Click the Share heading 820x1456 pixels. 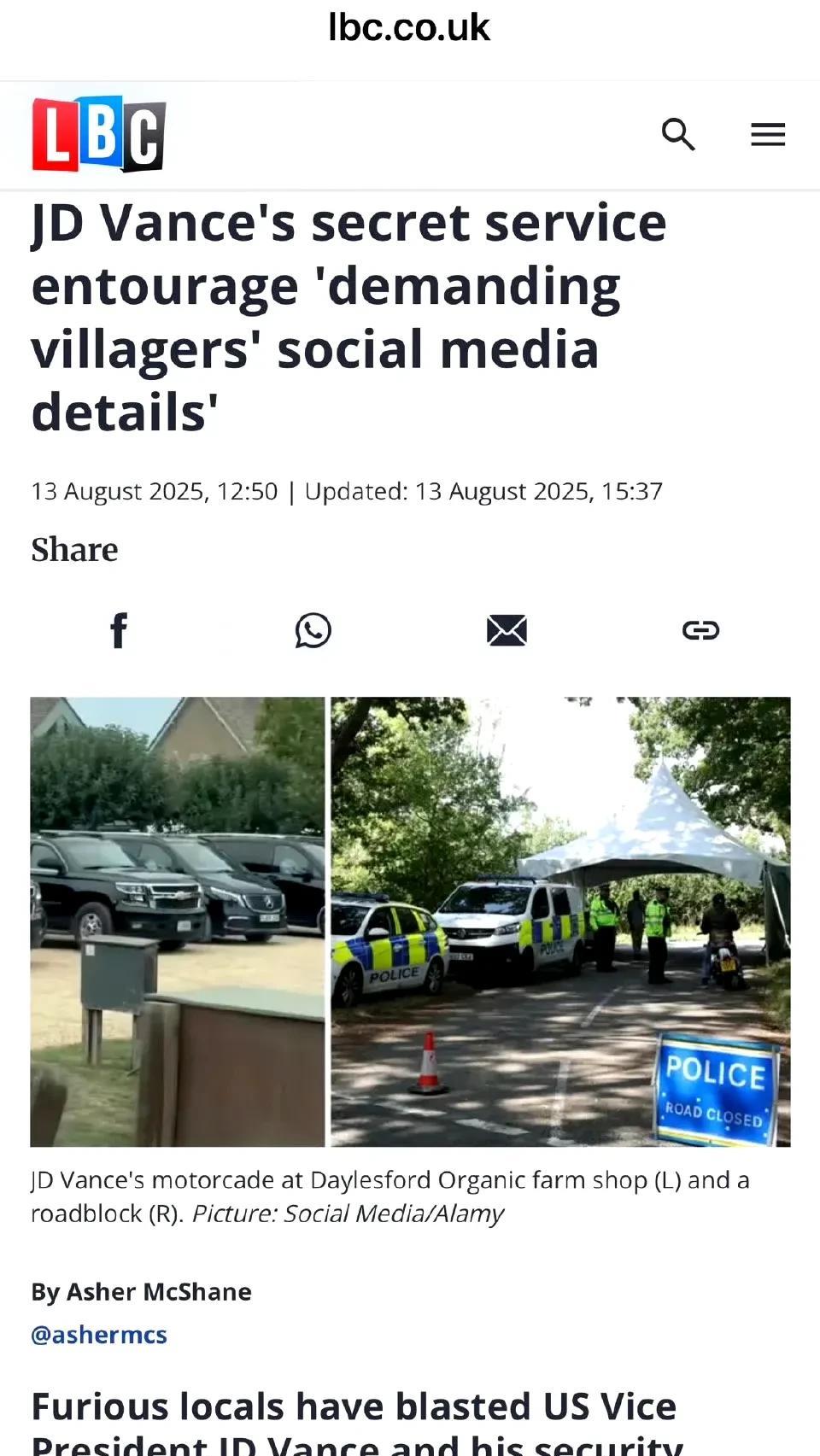pyautogui.click(x=74, y=550)
